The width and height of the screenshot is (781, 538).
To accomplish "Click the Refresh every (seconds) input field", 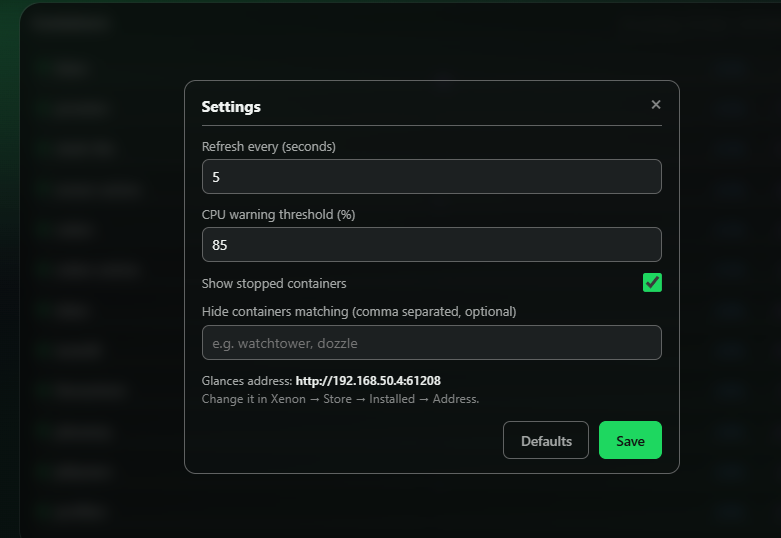I will (432, 176).
